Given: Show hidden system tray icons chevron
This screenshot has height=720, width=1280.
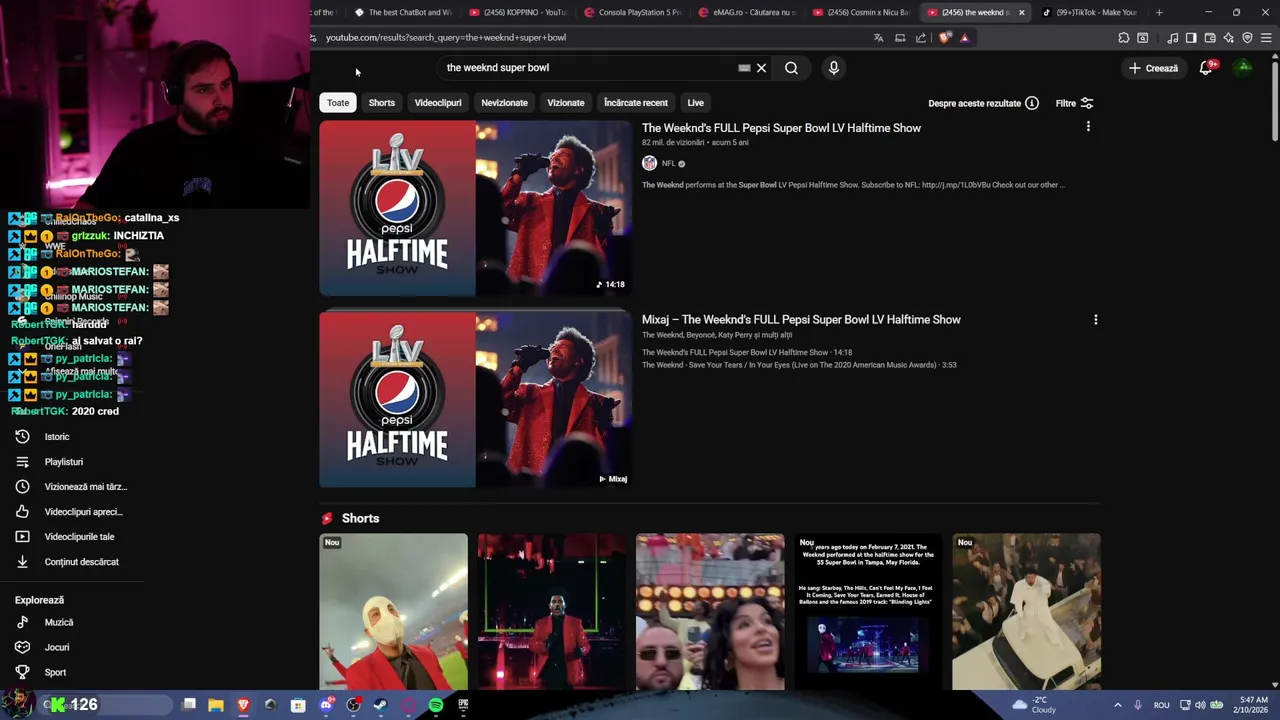Looking at the screenshot, I should pos(1117,705).
